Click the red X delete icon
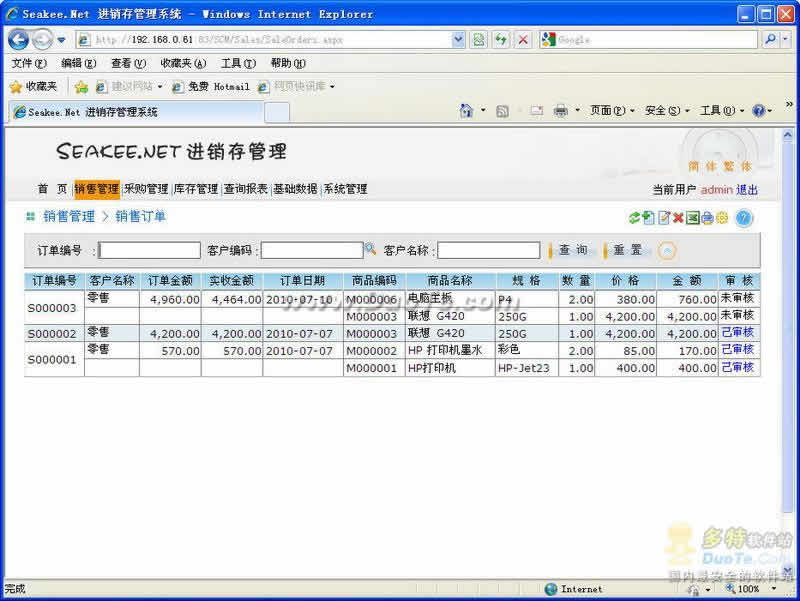This screenshot has height=601, width=800. [678, 218]
